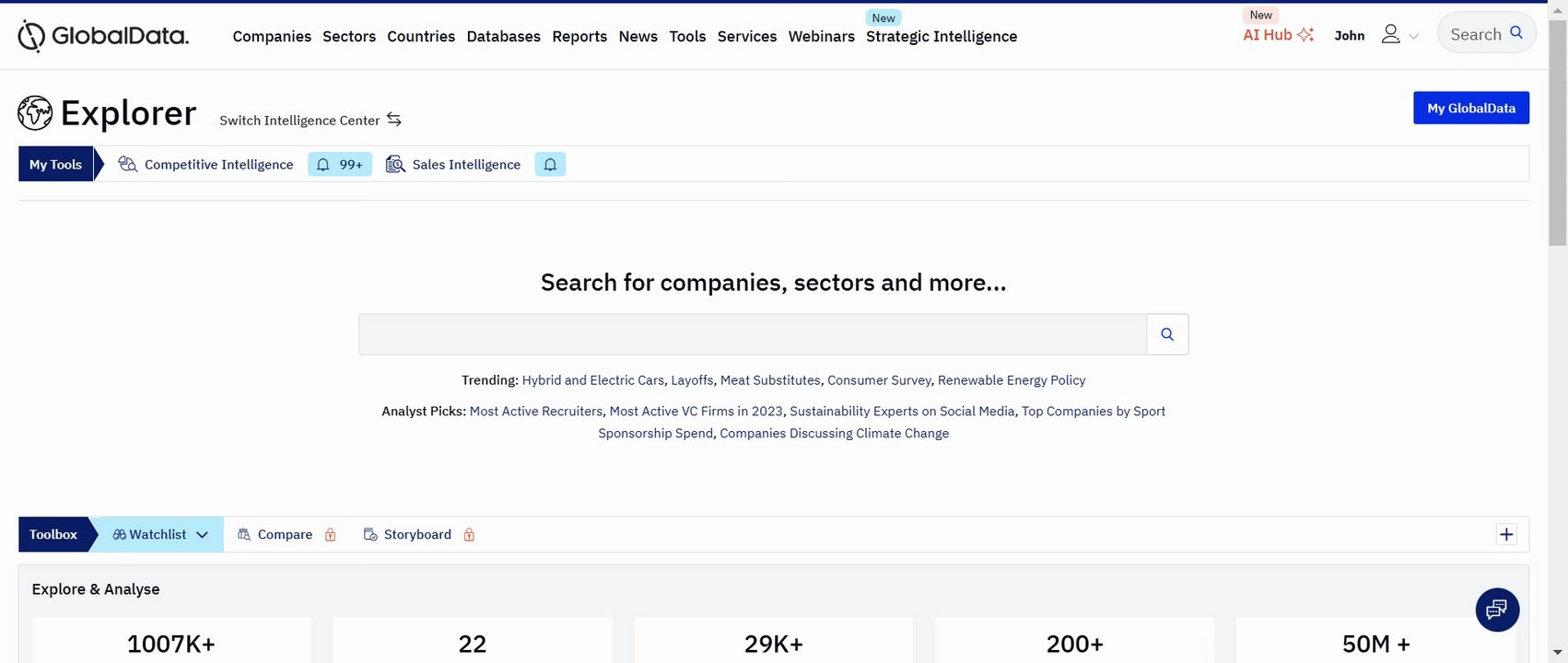Click the lock icon beside Storyboard

point(469,535)
